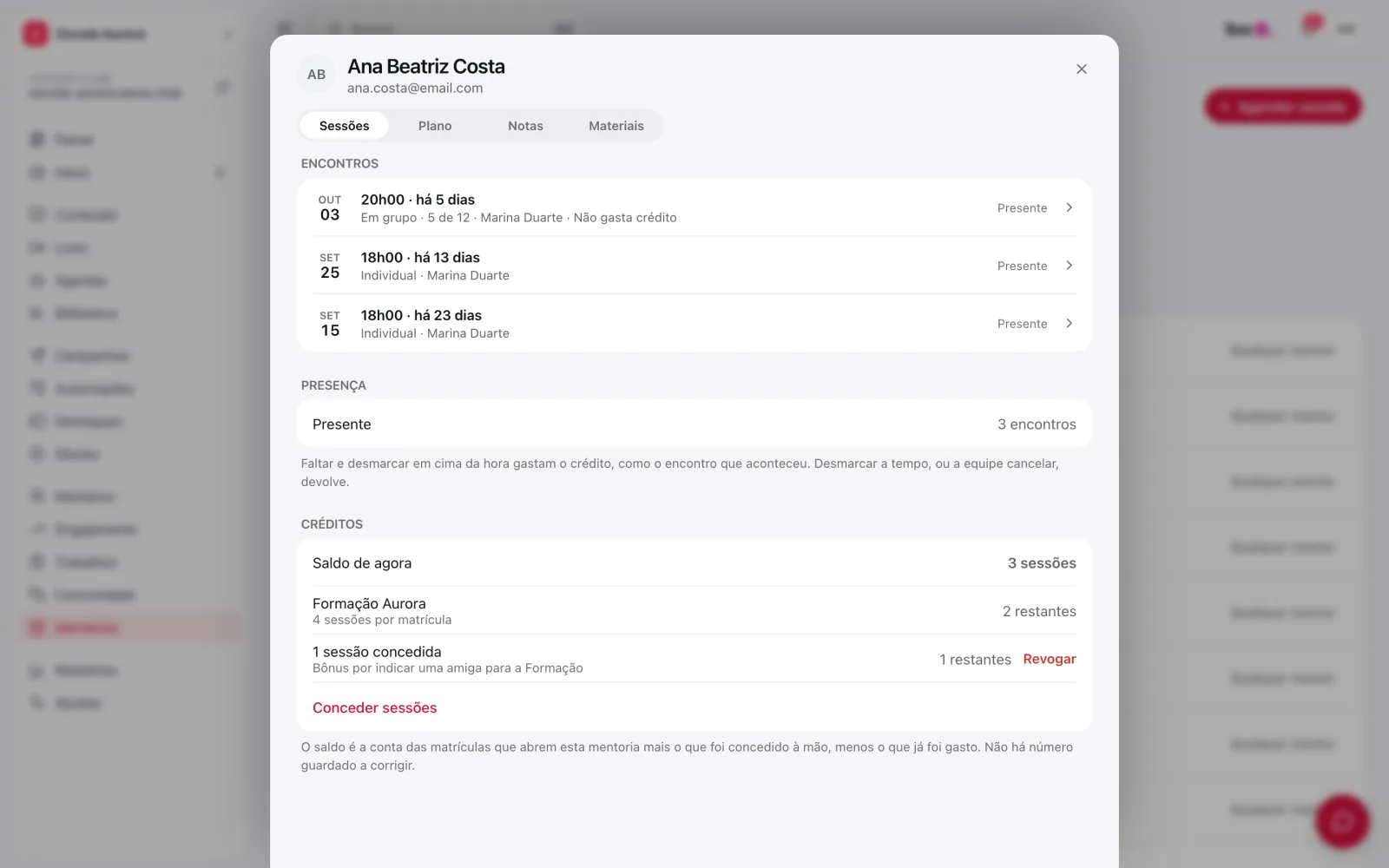1389x868 pixels.
Task: Select the 20h00 · há 5 dias session
Action: coord(418,200)
